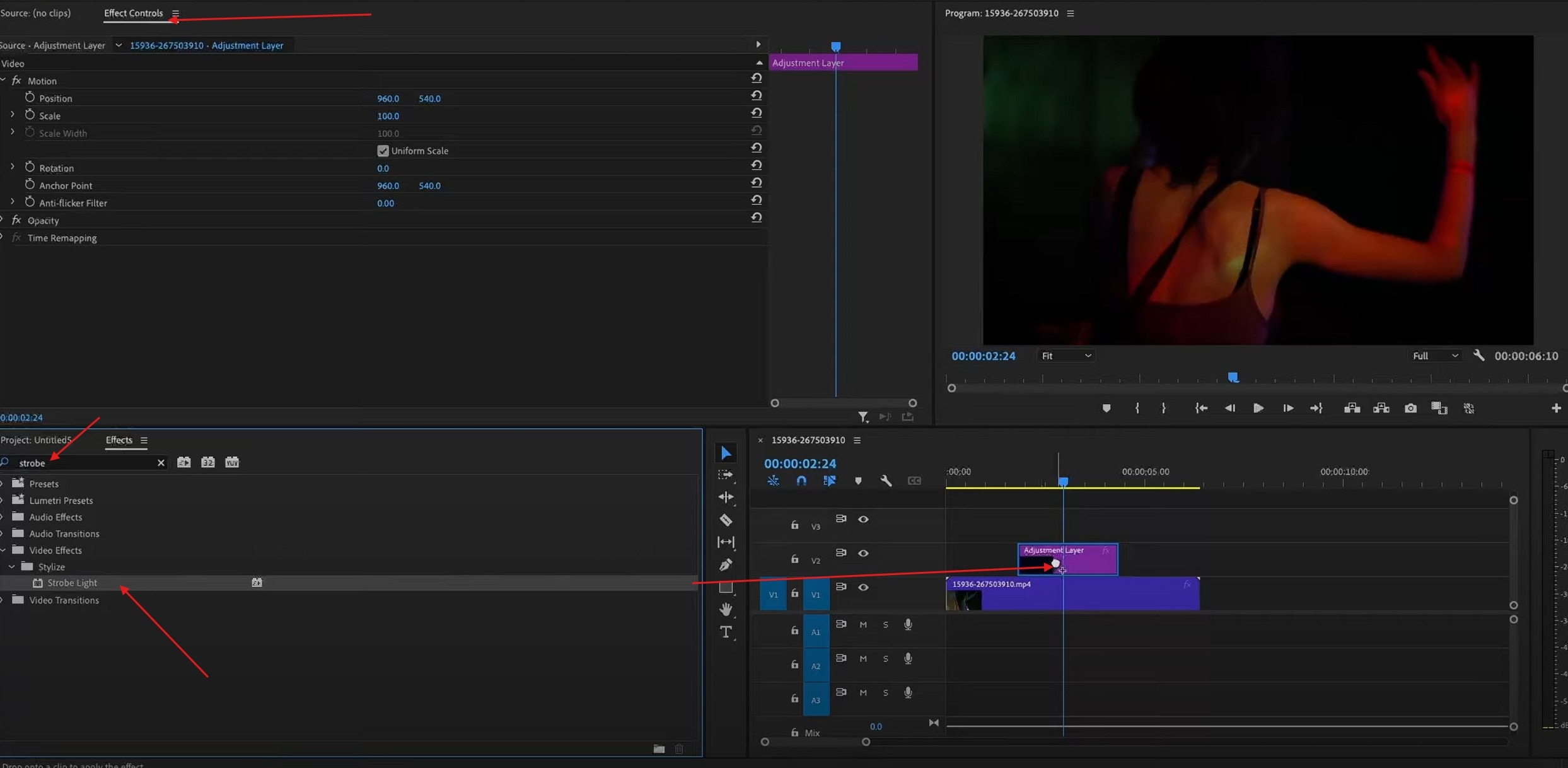Open the Program monitor panel menu

click(1070, 13)
